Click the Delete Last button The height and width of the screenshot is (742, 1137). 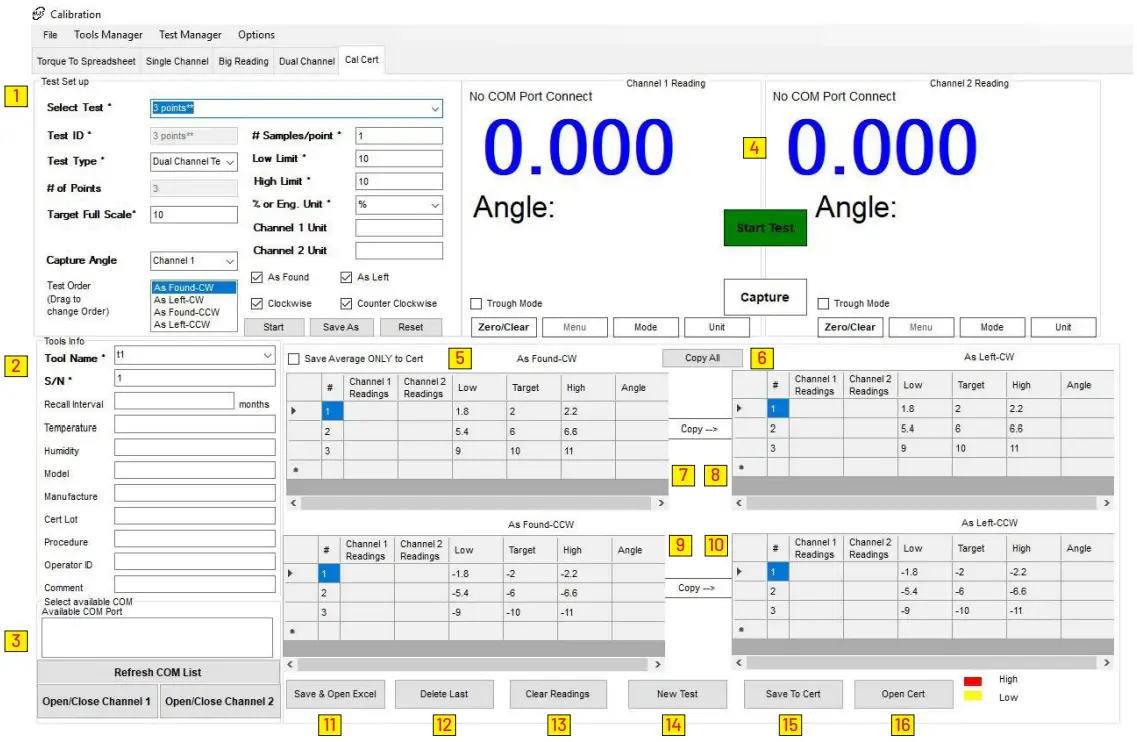point(444,694)
